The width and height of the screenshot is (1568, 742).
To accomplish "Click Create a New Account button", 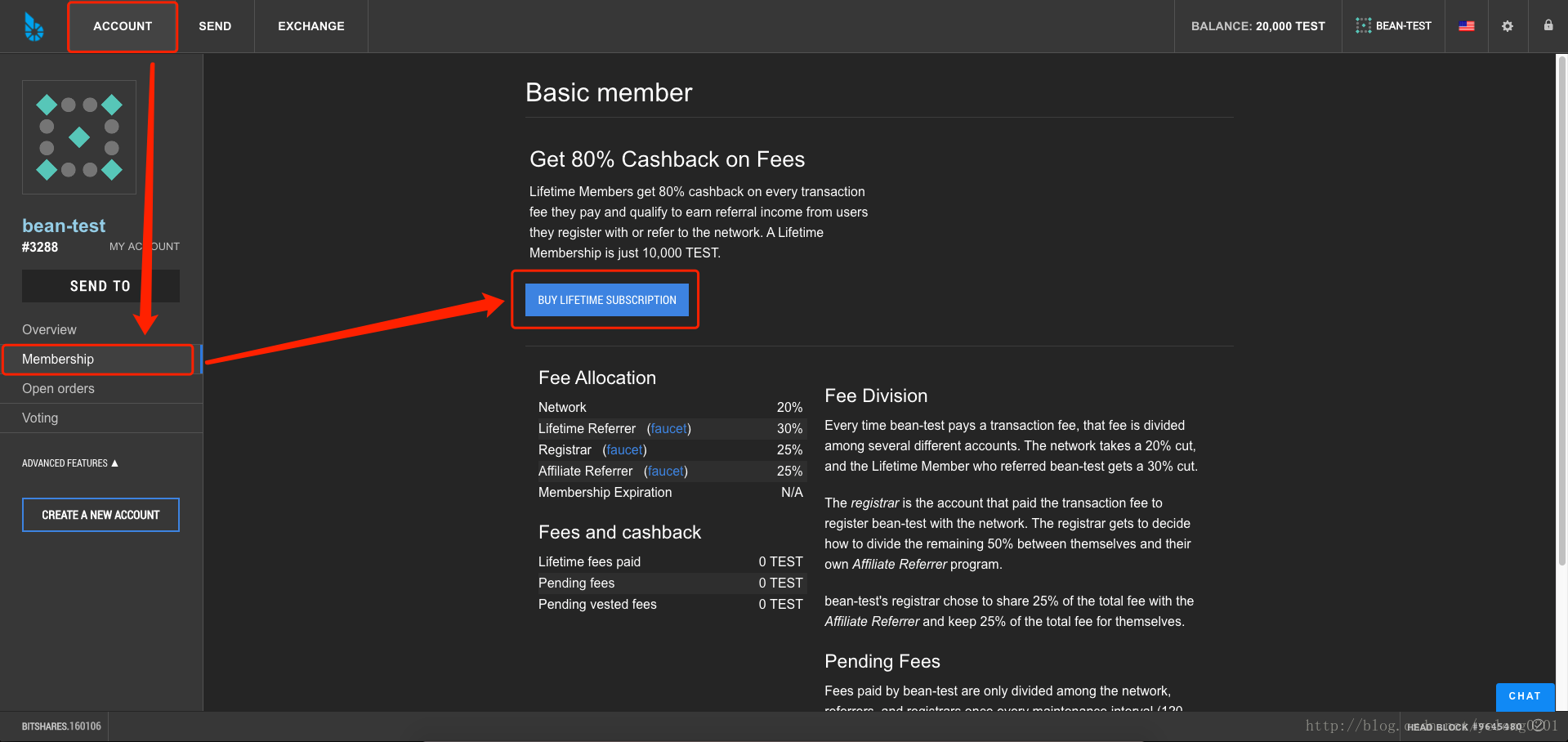I will pyautogui.click(x=101, y=515).
